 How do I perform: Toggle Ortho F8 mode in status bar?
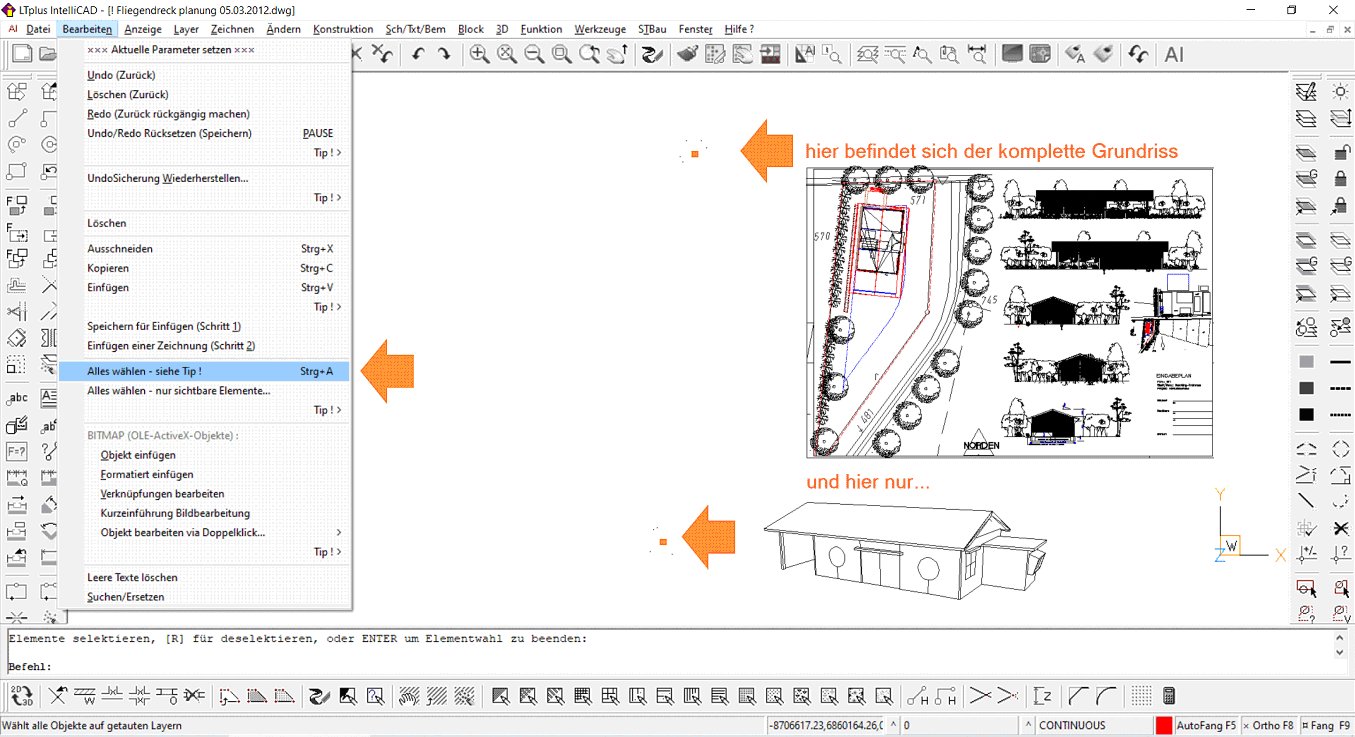tap(1271, 725)
